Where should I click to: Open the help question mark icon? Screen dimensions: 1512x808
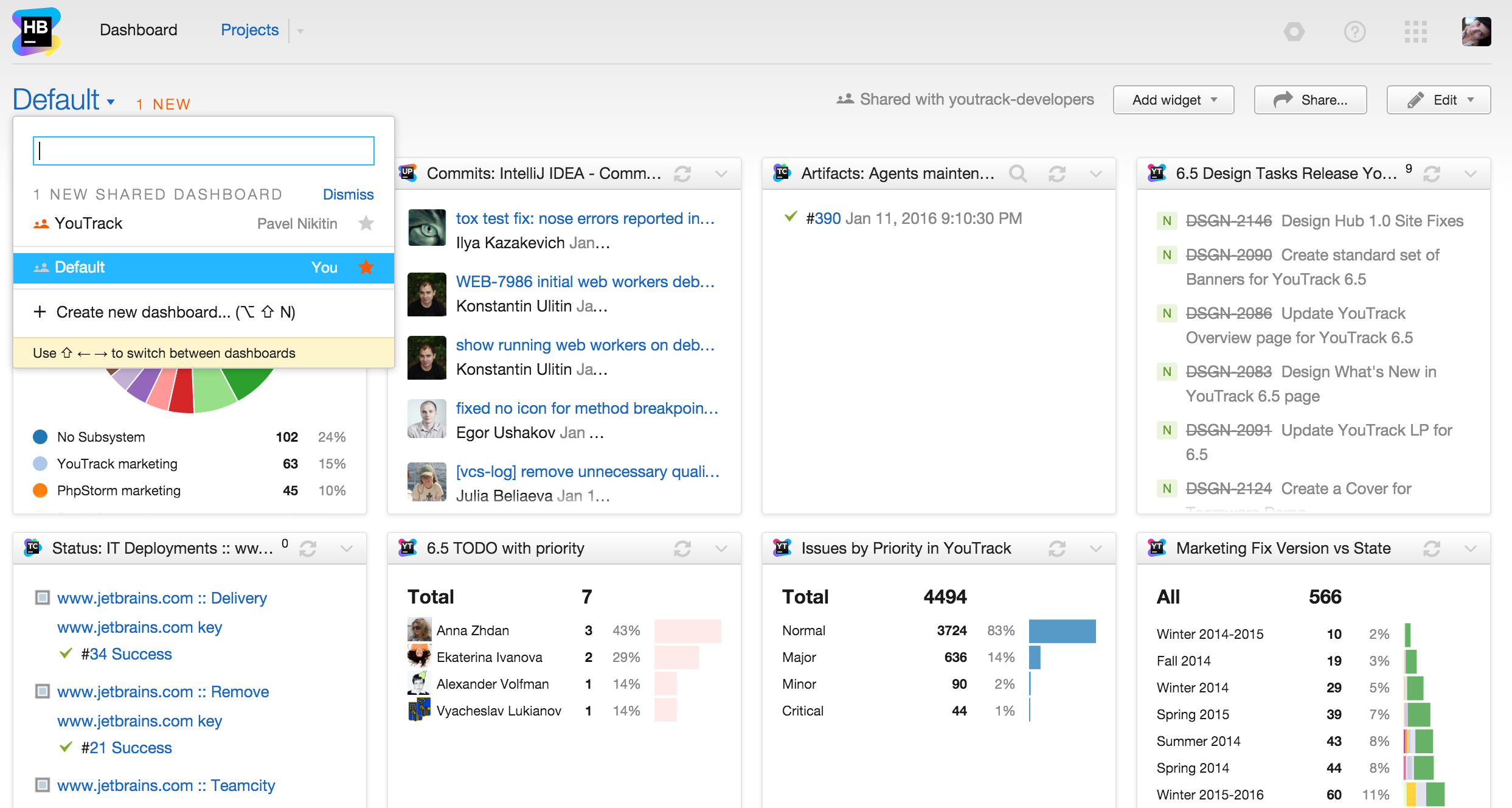pos(1354,31)
